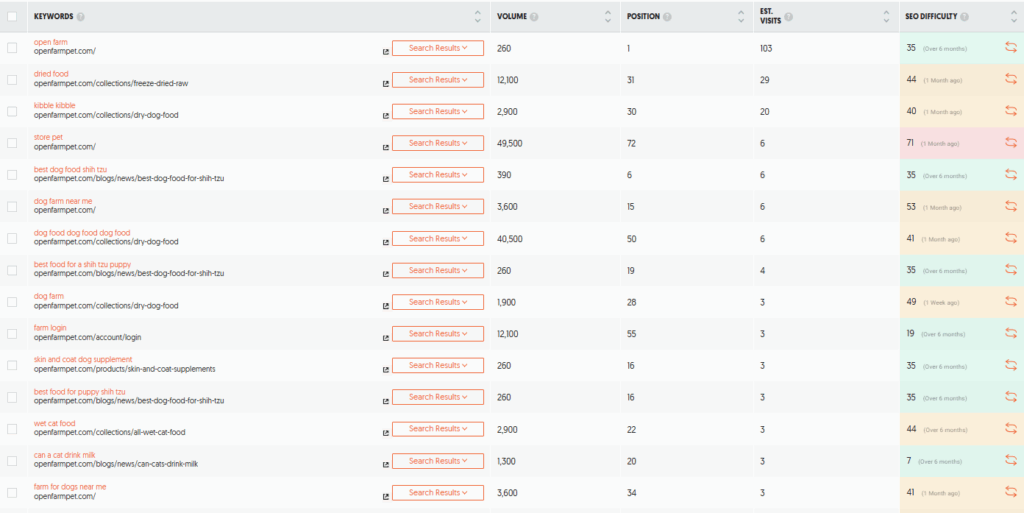Open the 'can a cat drink milk' keyword link
Screen dimensions: 1024x513
[65, 455]
